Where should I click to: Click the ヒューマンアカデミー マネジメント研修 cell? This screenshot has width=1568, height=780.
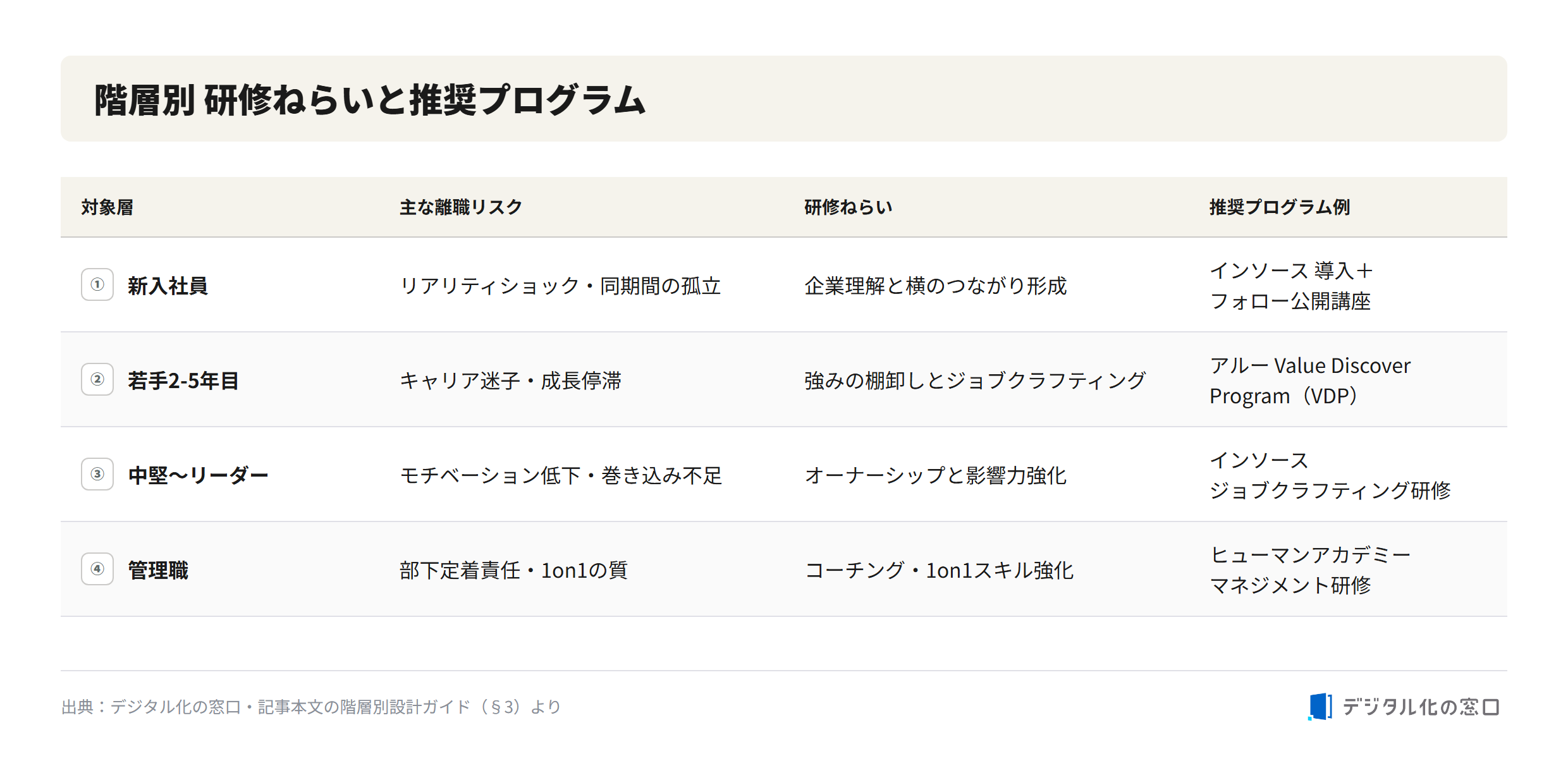click(1310, 570)
